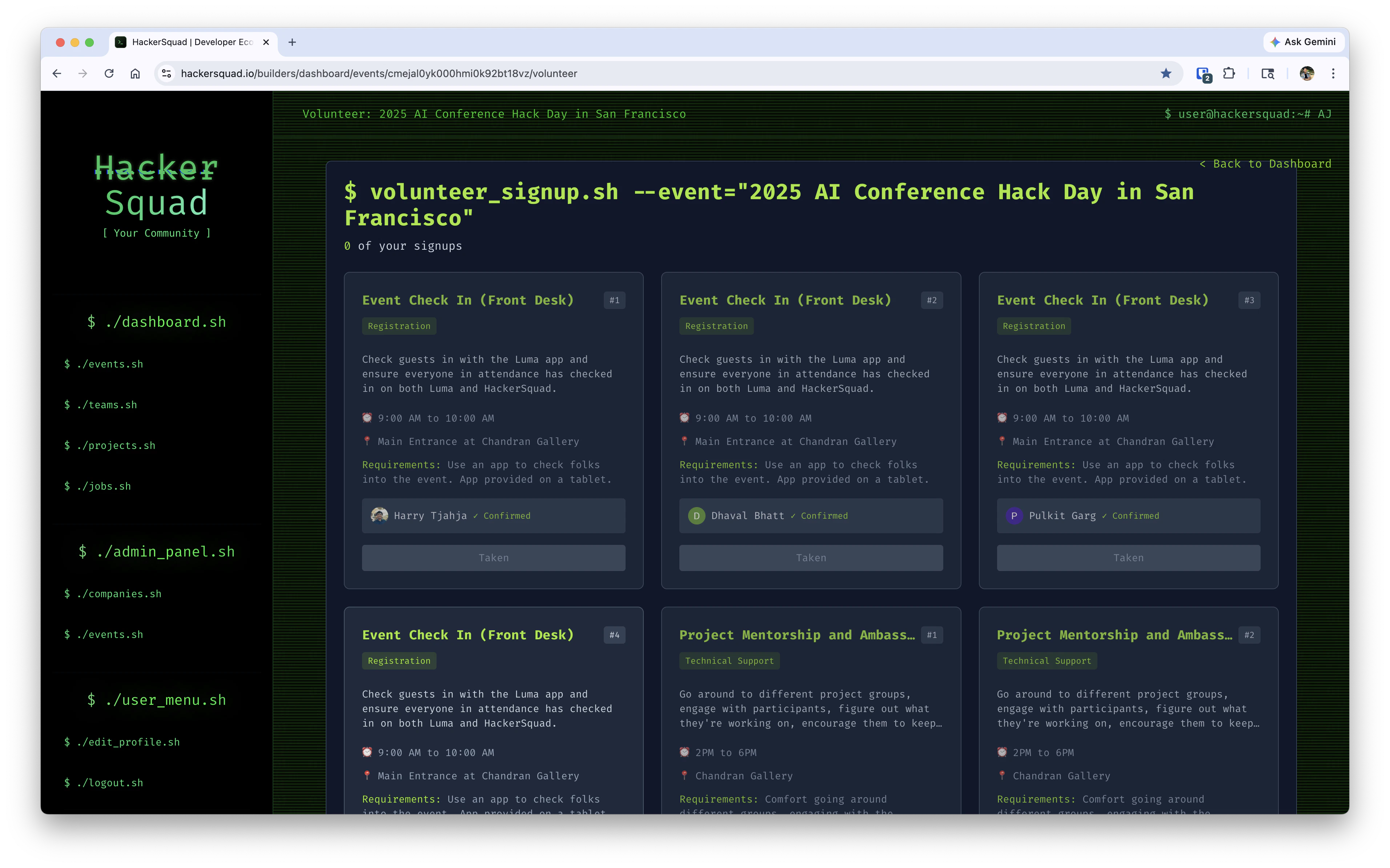Open the extension with badge 2
Viewport: 1390px width, 868px height.
[x=1204, y=75]
